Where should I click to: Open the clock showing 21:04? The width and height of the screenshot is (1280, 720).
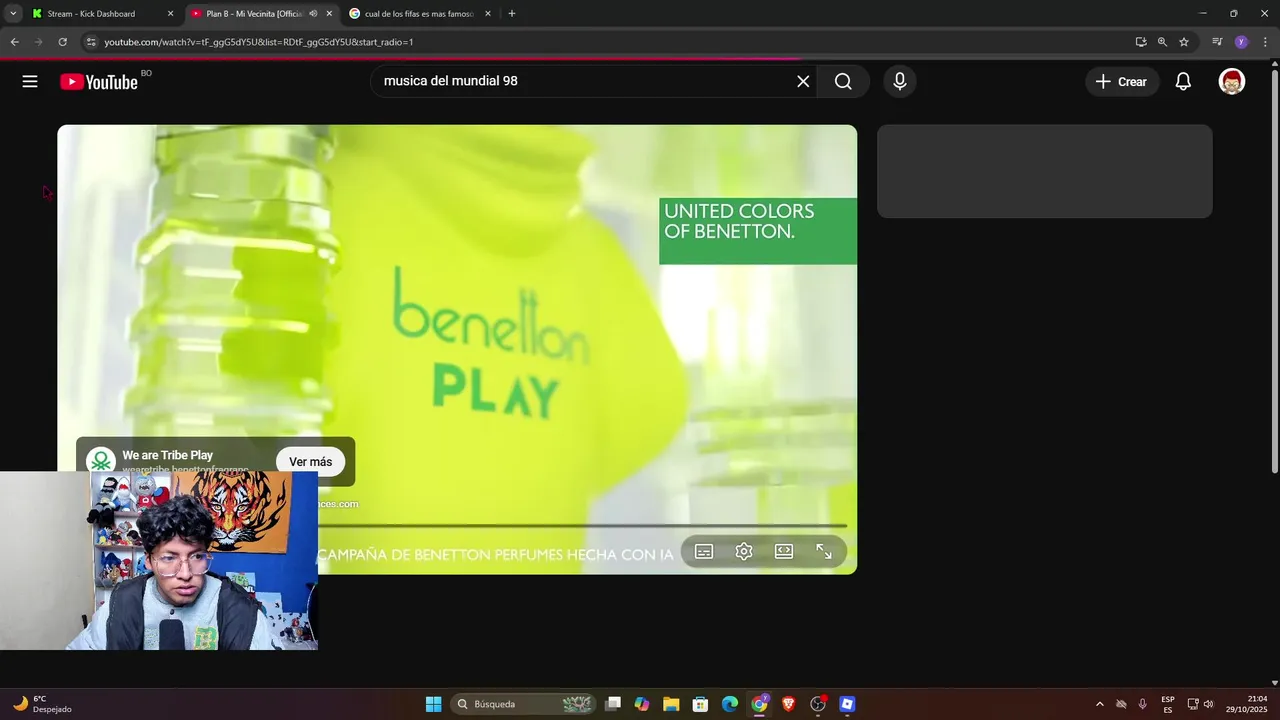pos(1247,704)
